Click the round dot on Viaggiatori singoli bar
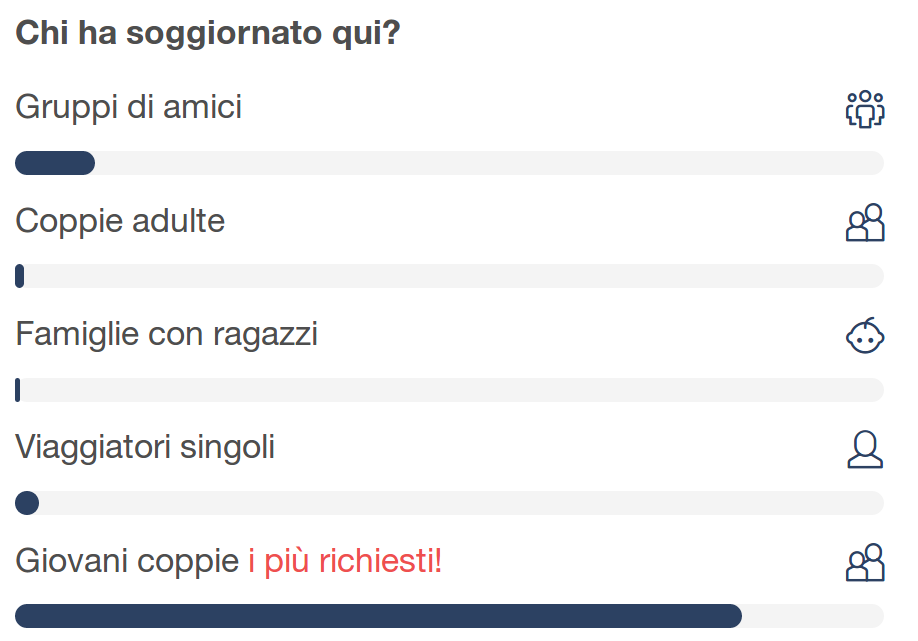Viewport: 918px width, 641px height. click(27, 503)
